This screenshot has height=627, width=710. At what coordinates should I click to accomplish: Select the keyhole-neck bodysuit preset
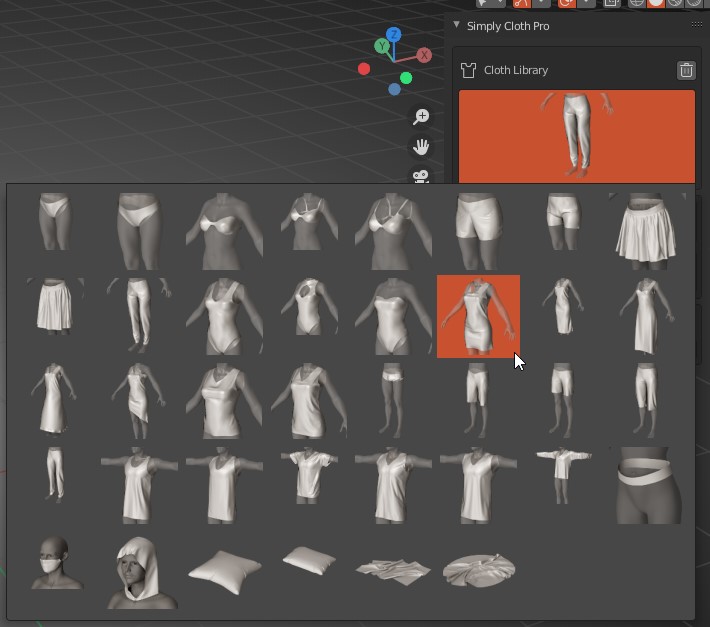coord(309,306)
